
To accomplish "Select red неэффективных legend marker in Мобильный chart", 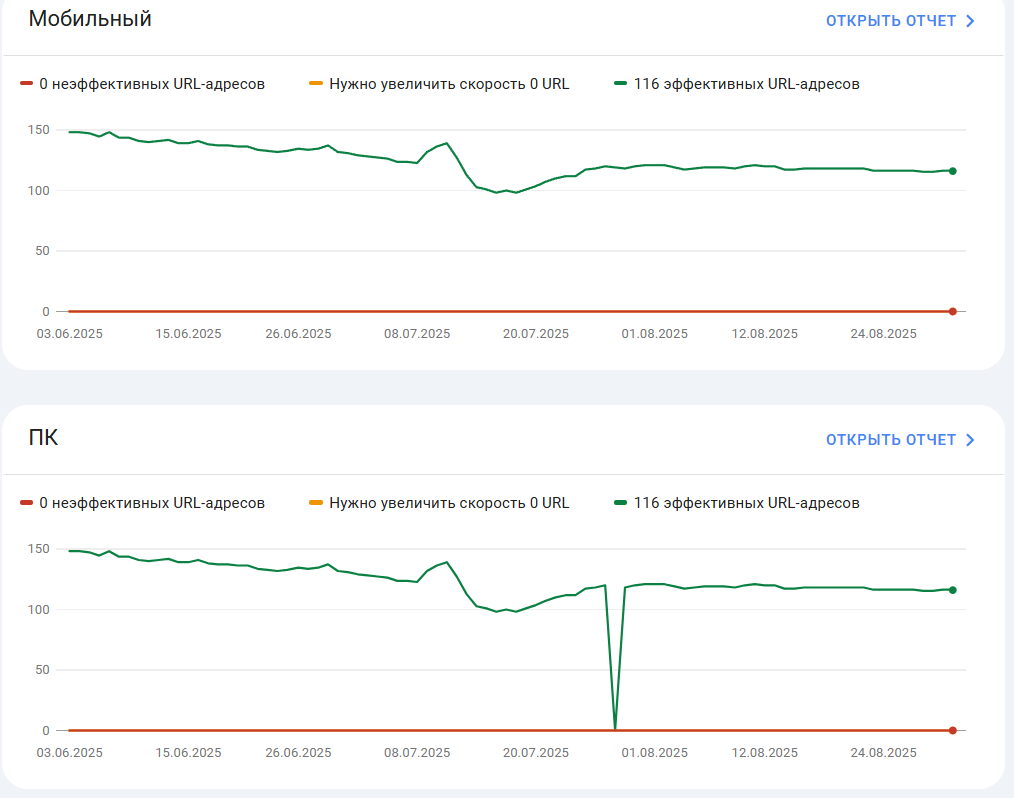I will point(26,83).
